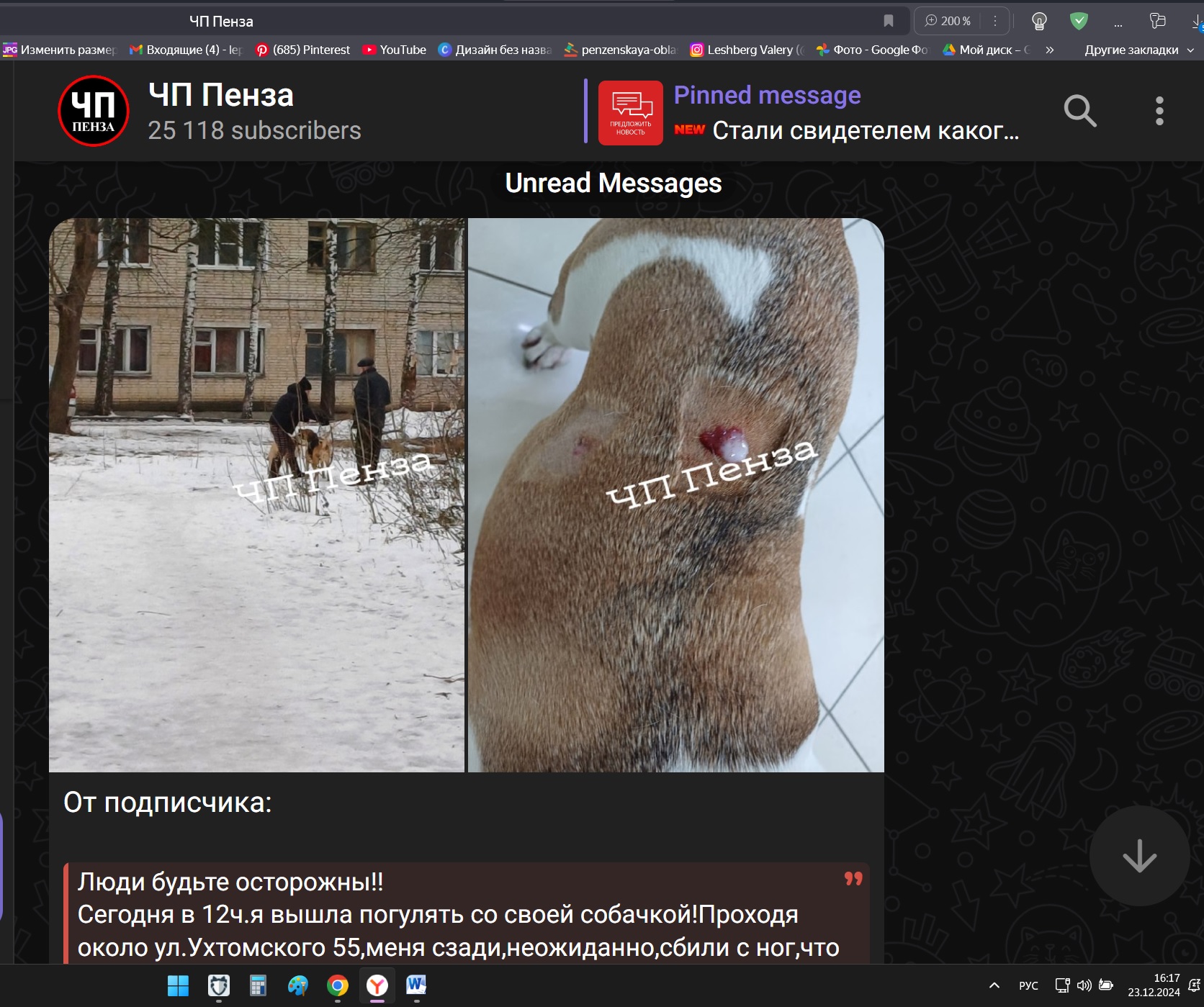The image size is (1204, 1007).
Task: Open the injured dog photo
Action: click(675, 495)
